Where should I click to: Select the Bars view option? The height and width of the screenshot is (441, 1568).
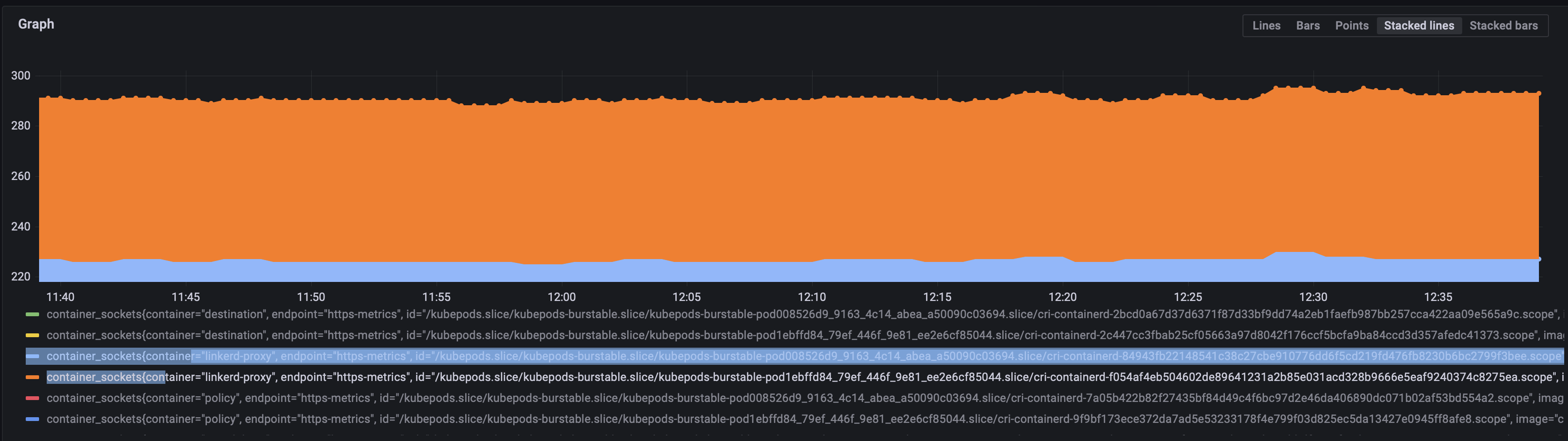[x=1308, y=26]
